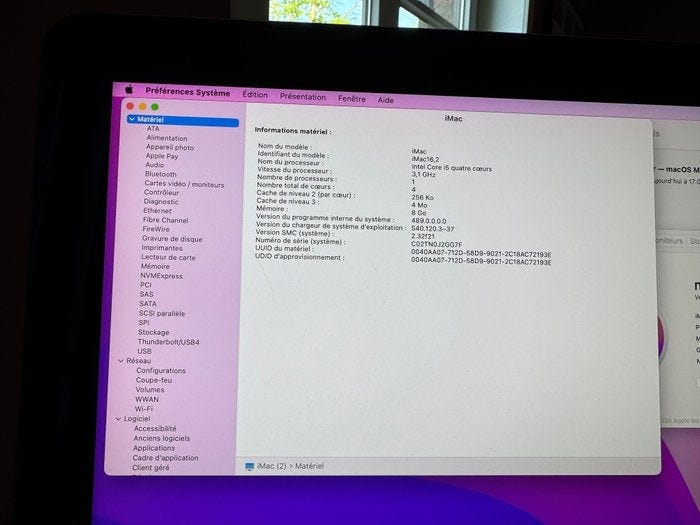Click SMC version value 2.32f21
Viewport: 700px width, 525px height.
tap(422, 236)
